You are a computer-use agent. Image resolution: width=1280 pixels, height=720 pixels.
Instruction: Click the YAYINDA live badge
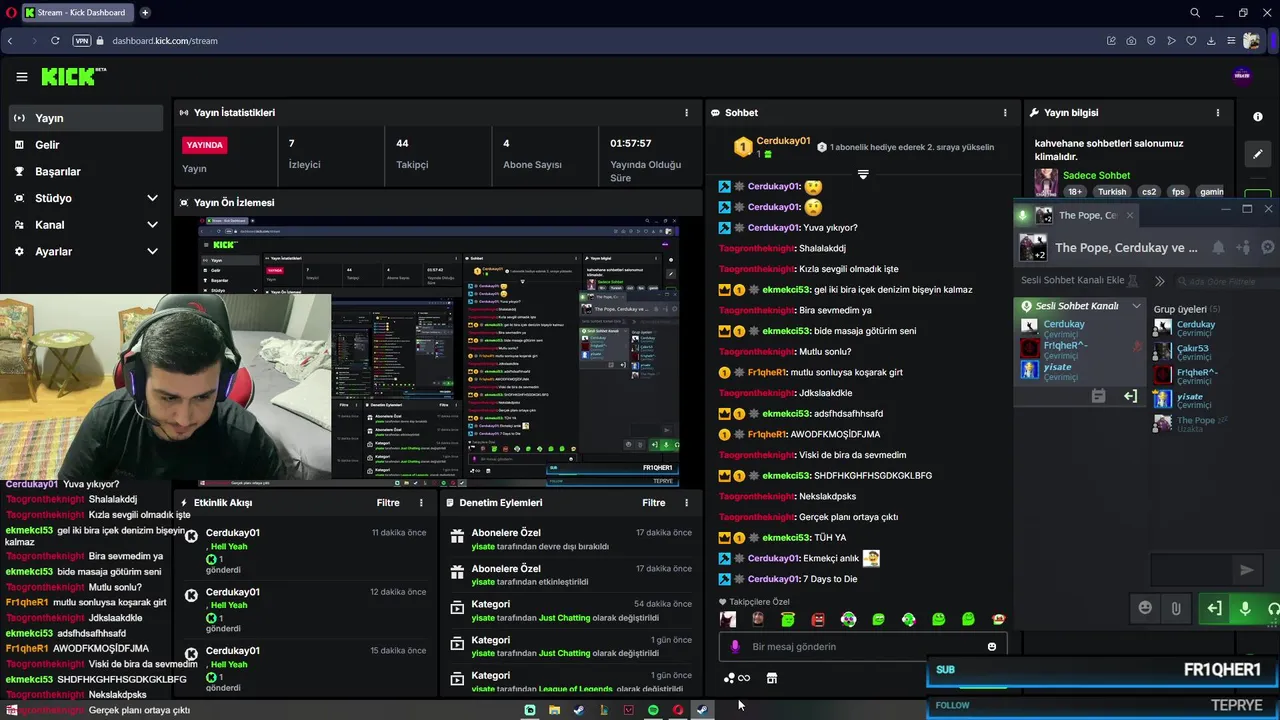(204, 145)
